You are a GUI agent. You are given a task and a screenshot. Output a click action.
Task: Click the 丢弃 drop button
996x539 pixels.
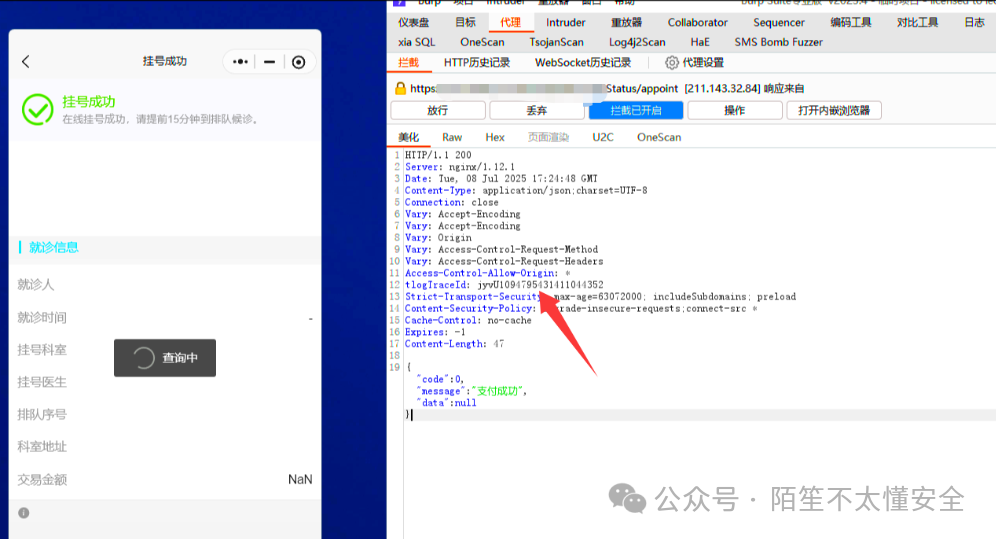pos(537,110)
